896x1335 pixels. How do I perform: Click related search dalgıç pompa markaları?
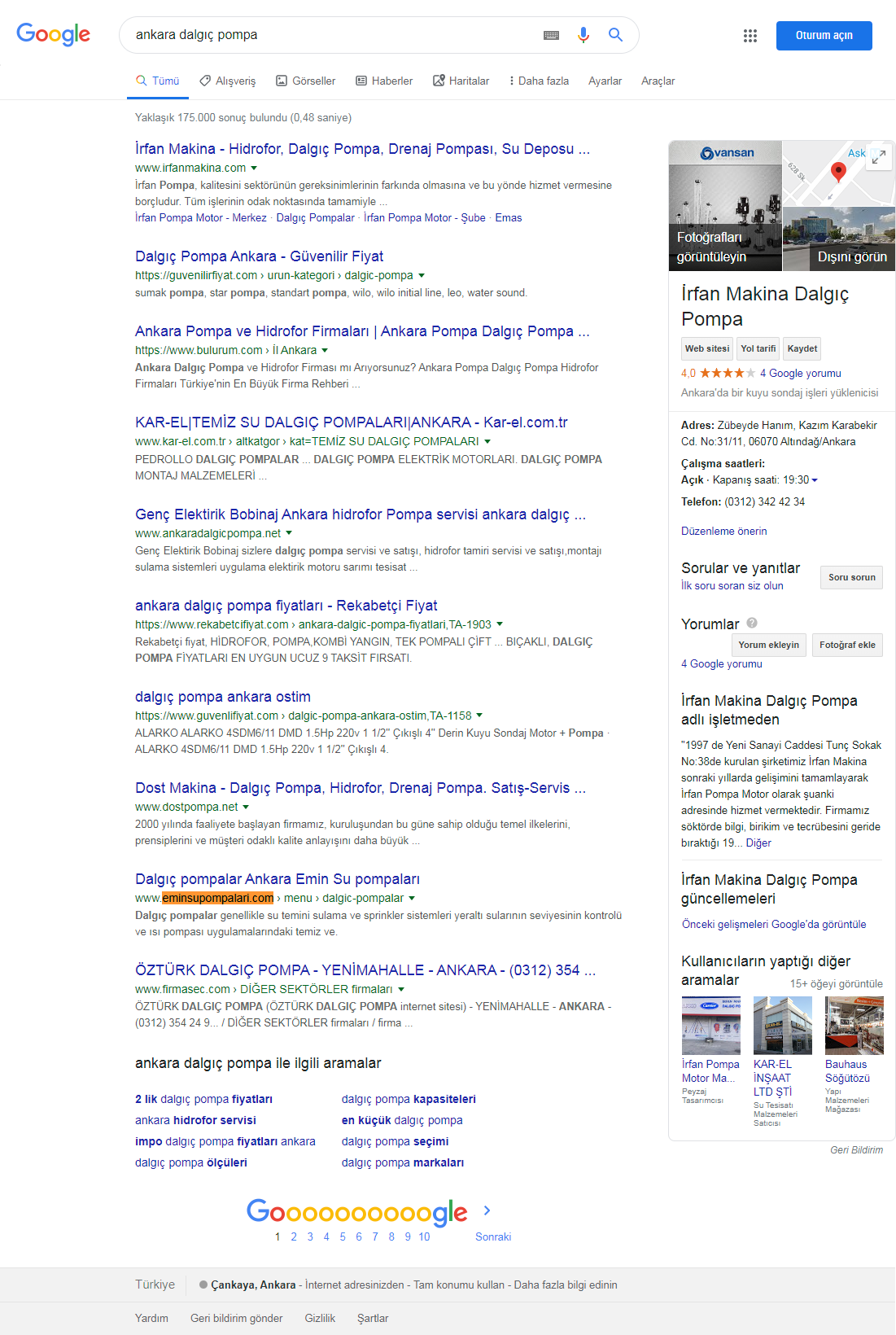pyautogui.click(x=403, y=1162)
